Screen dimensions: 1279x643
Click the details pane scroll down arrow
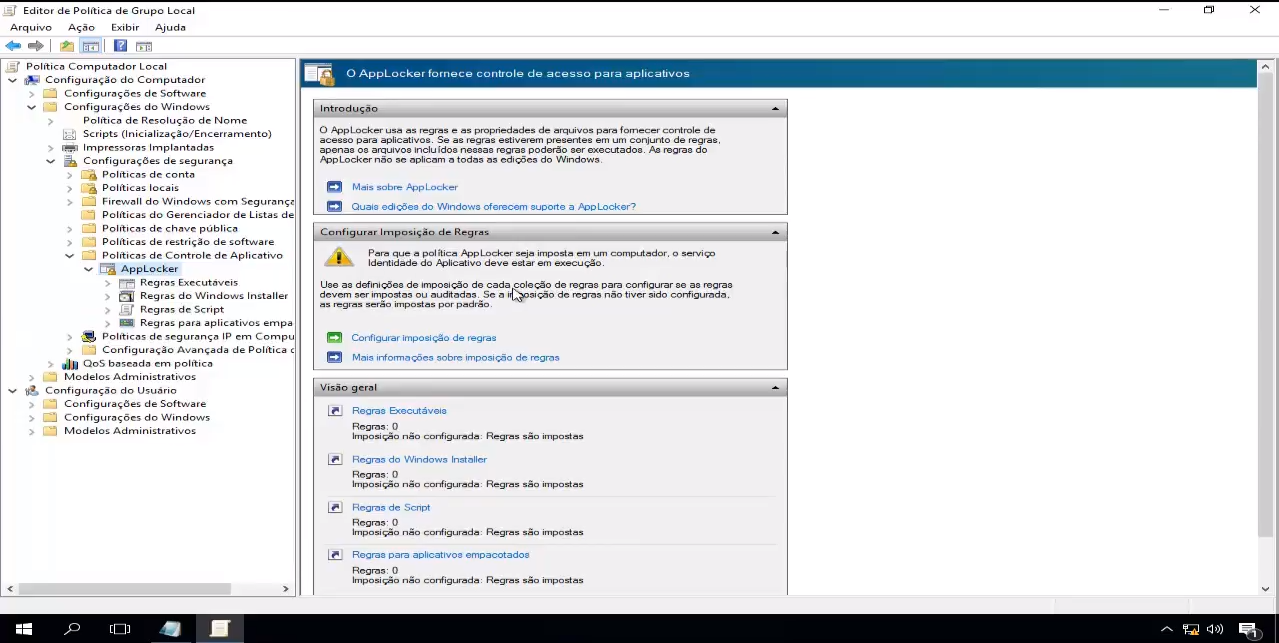pyautogui.click(x=1266, y=589)
